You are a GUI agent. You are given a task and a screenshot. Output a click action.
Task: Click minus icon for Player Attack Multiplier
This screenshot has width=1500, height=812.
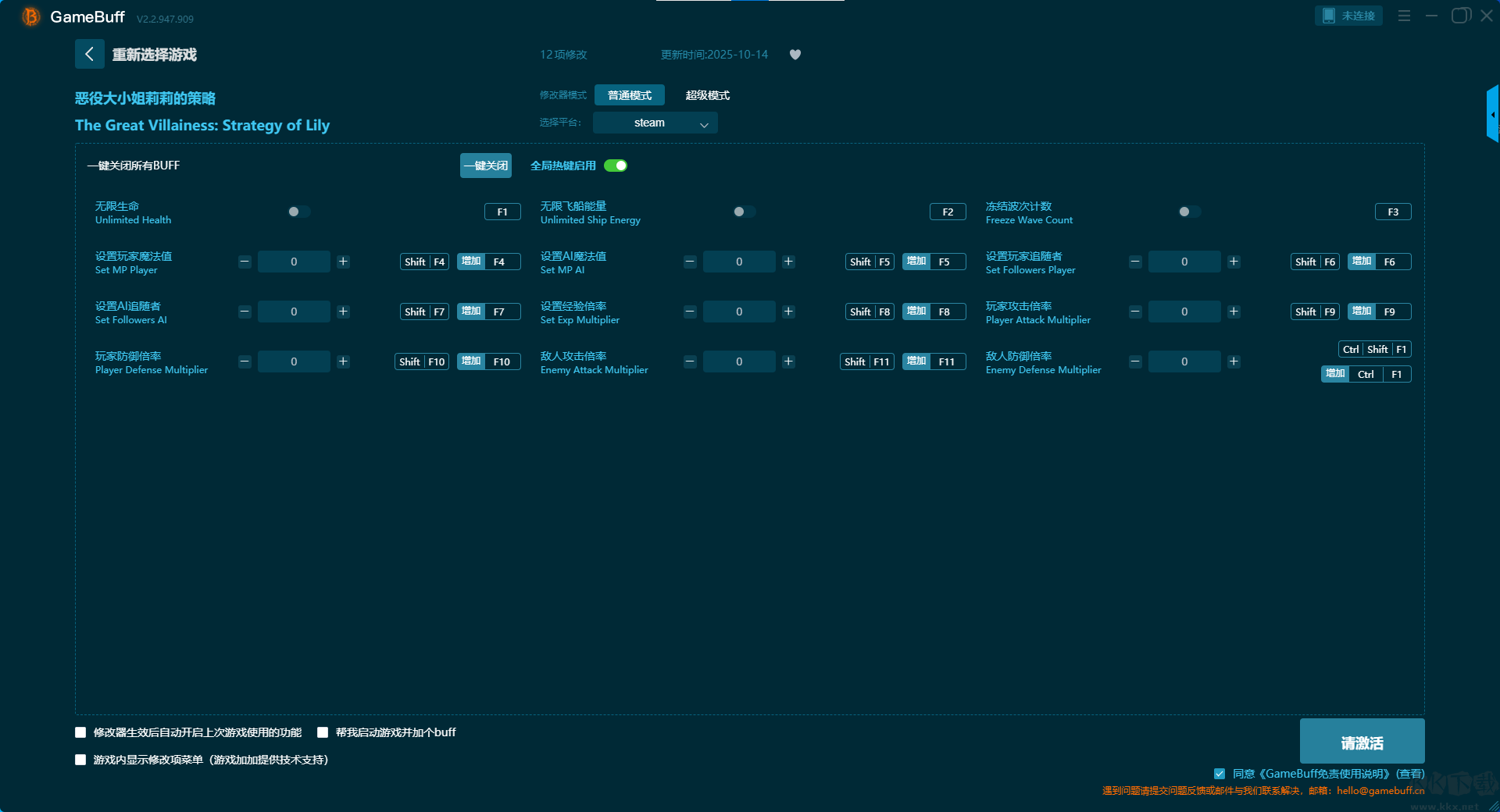point(1135,312)
